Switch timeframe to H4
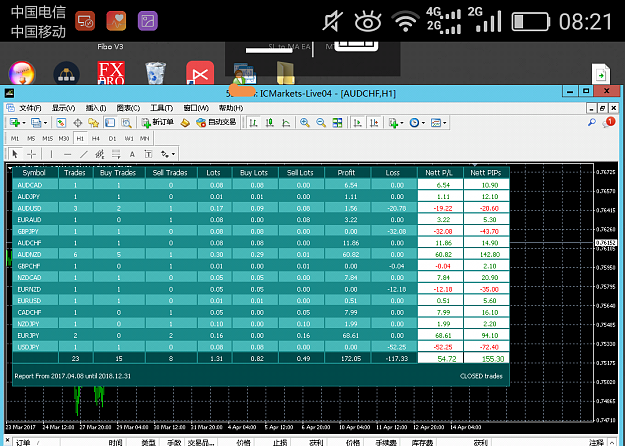Viewport: 625px width, 446px height. (96, 138)
